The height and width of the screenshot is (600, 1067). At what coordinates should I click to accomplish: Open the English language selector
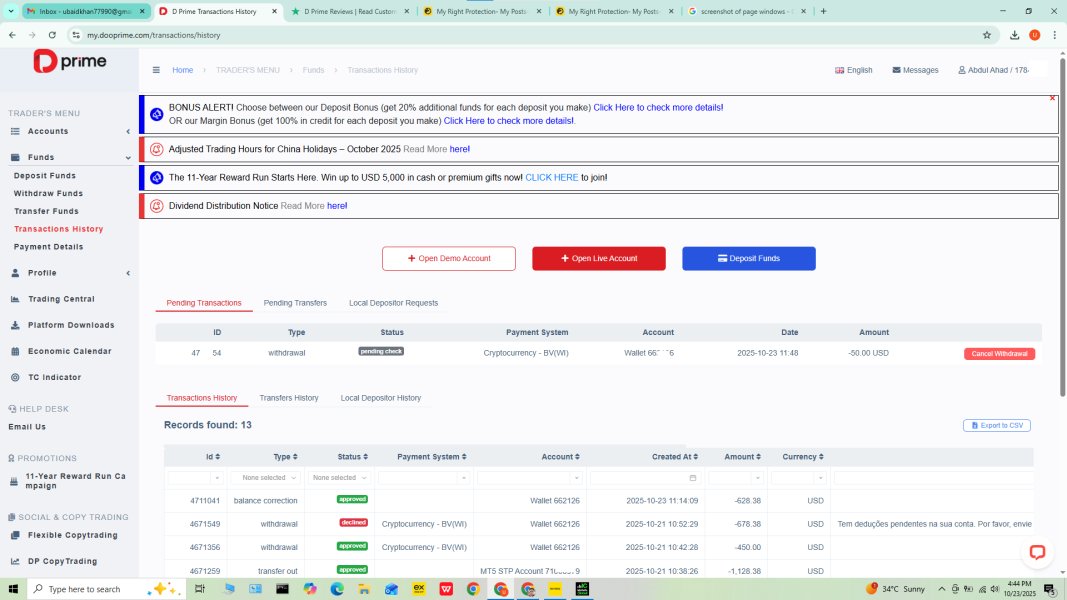pyautogui.click(x=853, y=70)
